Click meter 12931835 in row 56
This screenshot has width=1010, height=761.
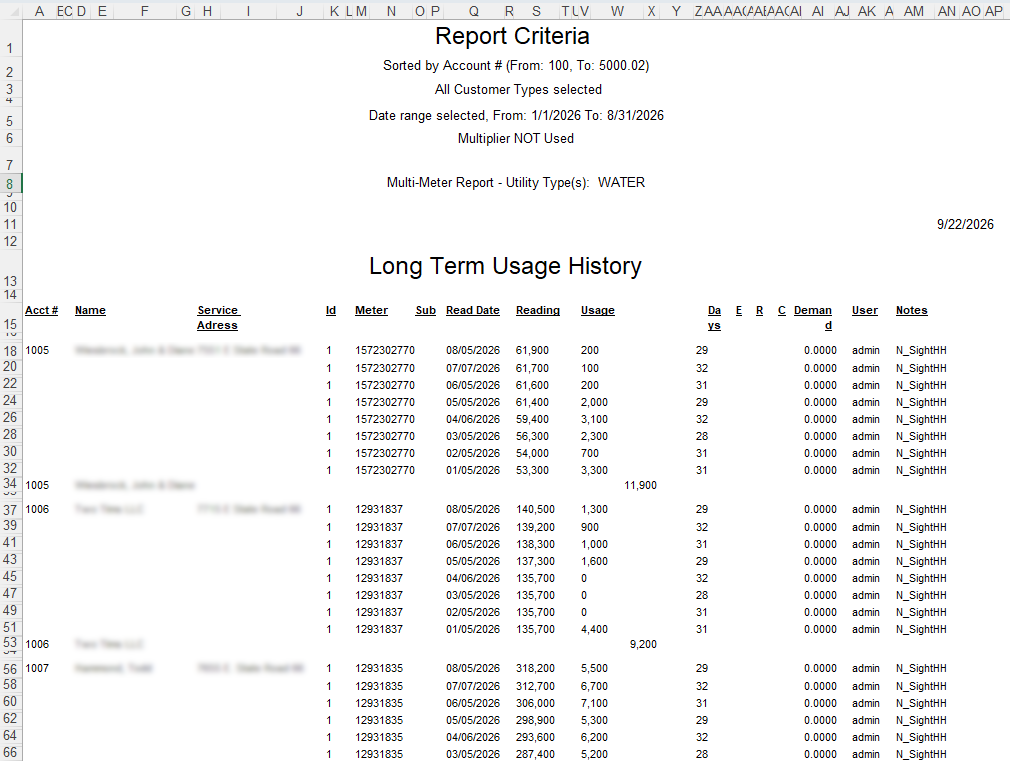379,669
